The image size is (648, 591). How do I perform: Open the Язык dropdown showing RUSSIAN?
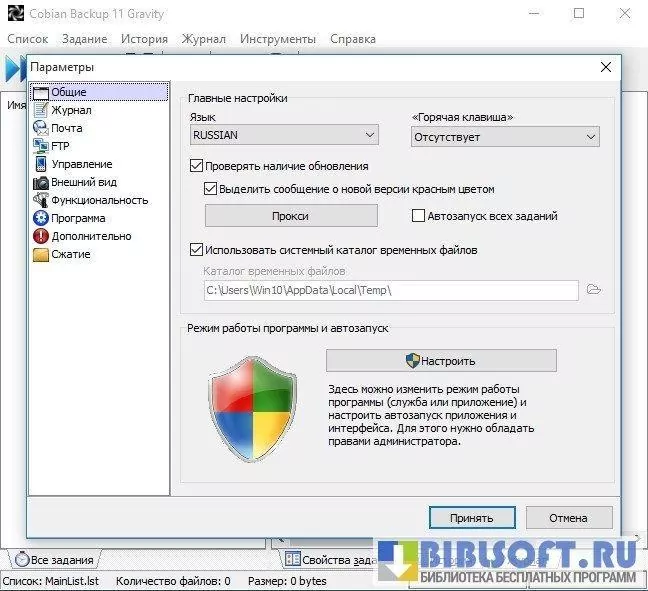point(284,135)
